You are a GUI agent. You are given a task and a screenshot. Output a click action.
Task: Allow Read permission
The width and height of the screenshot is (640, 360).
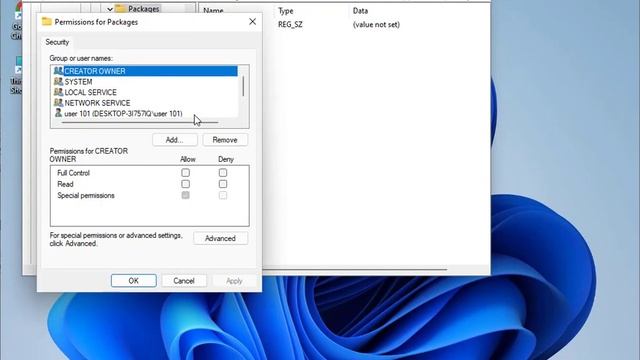click(x=185, y=184)
